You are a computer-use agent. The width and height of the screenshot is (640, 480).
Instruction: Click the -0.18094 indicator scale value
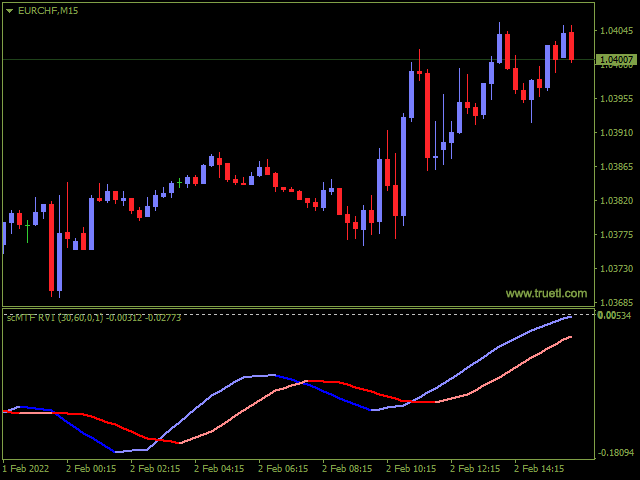coord(616,453)
